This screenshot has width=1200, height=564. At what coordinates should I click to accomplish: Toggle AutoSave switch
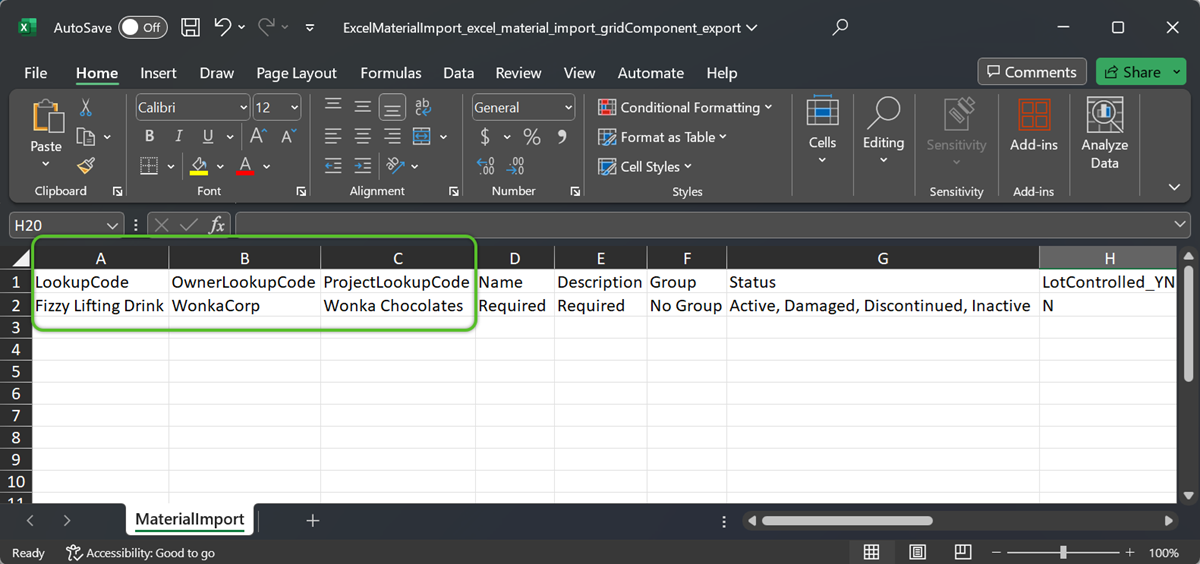[x=143, y=28]
